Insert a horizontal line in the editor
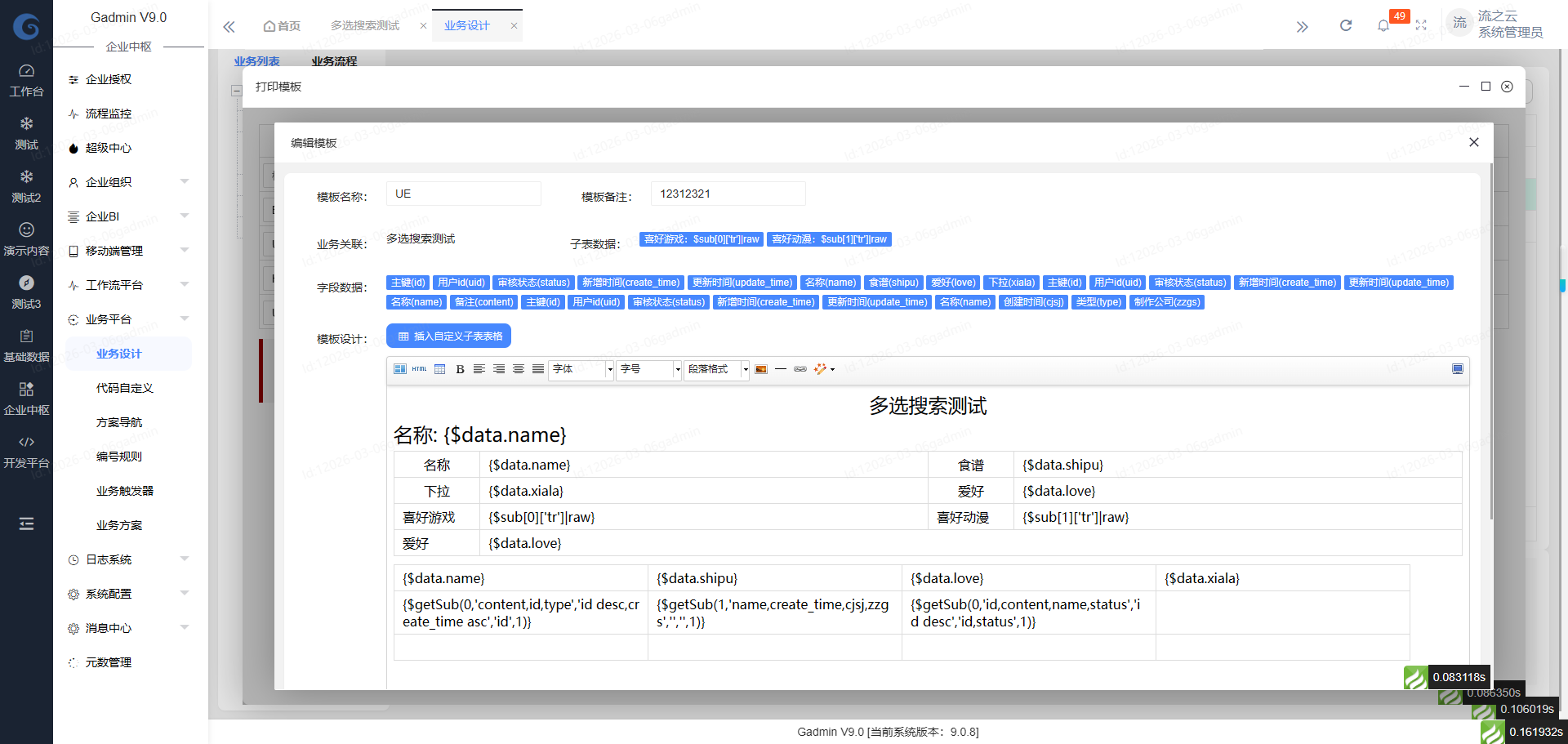Screen dimensions: 1568x744 coord(781,369)
